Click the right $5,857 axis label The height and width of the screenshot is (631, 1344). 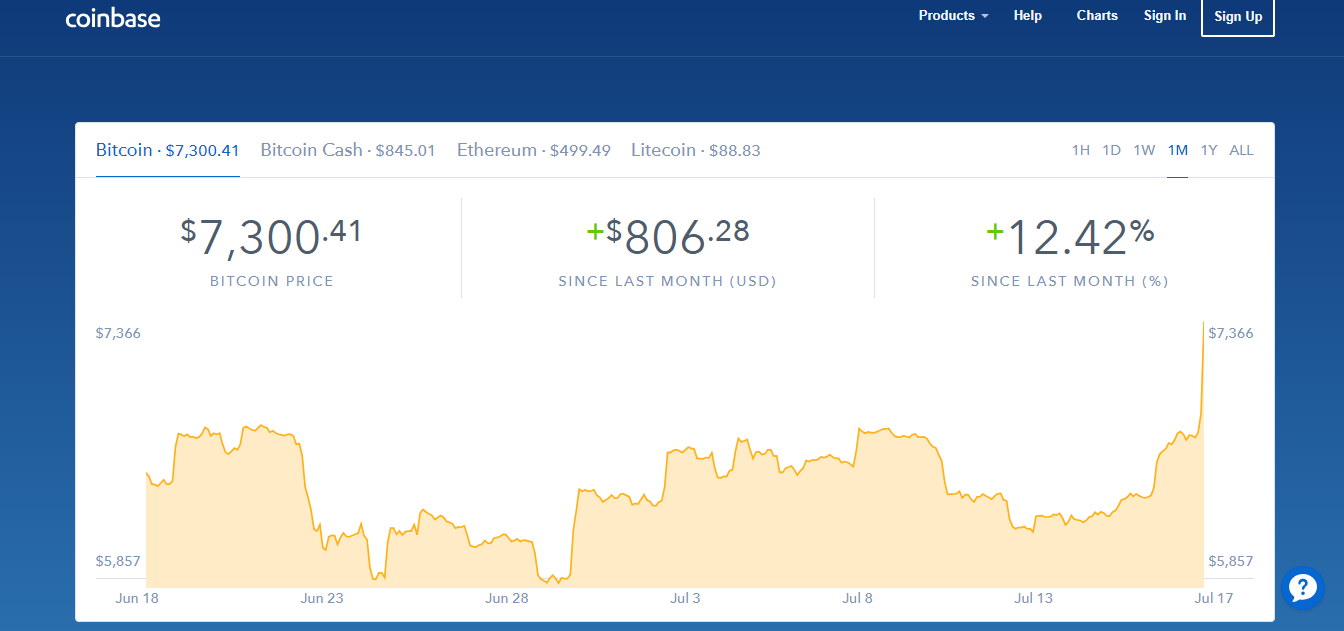[1231, 561]
